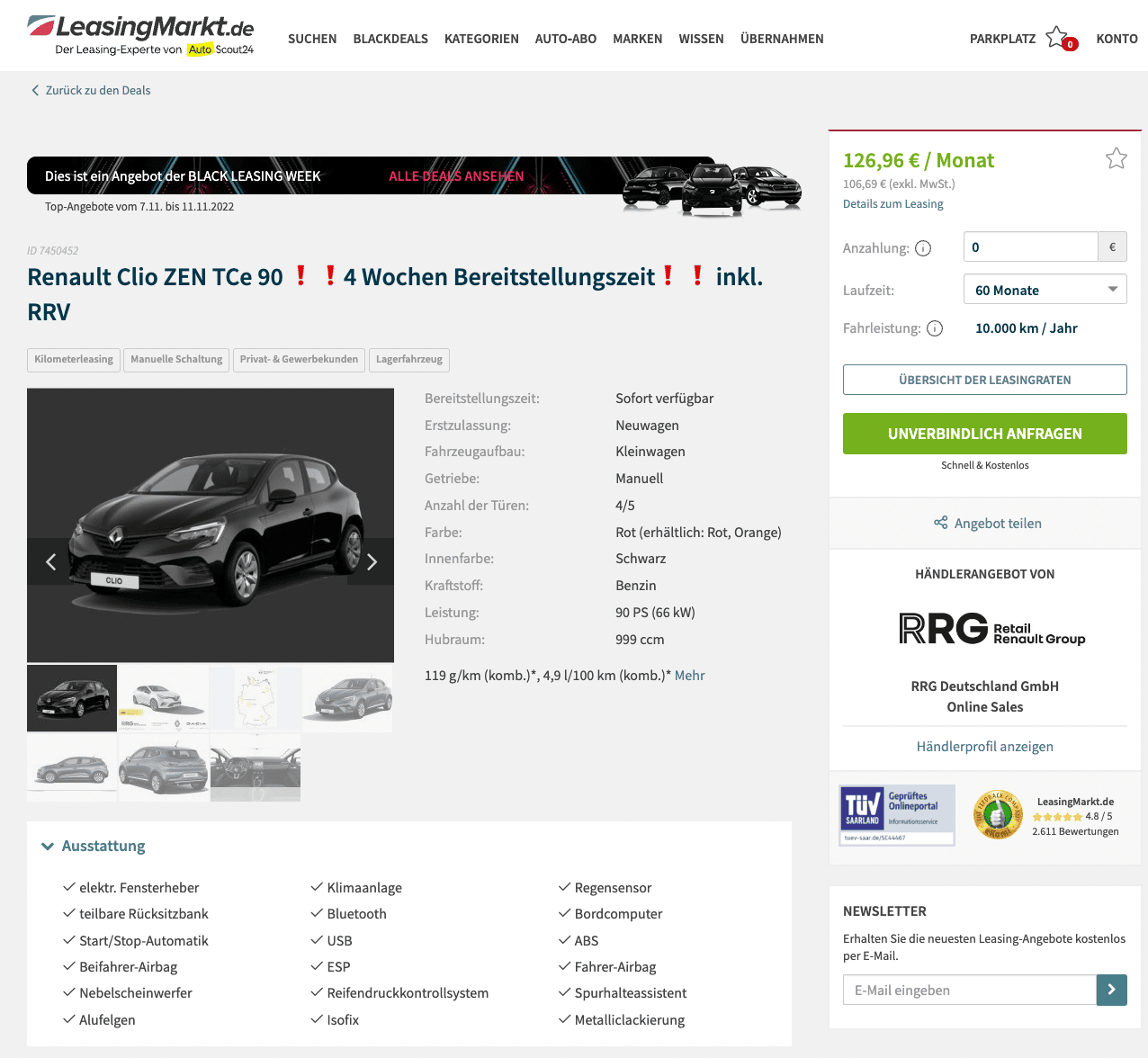Click Angebot teilen link text
The width and height of the screenshot is (1148, 1058).
coord(998,524)
